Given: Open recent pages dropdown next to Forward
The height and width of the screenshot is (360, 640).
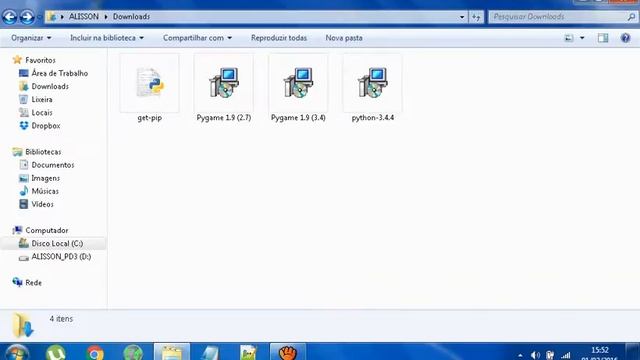Looking at the screenshot, I should click(x=40, y=17).
